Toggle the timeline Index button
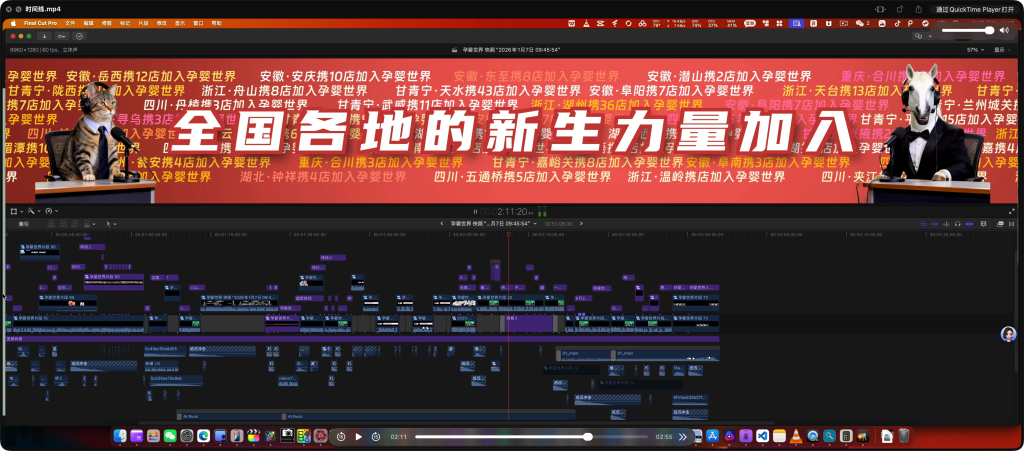 point(24,223)
